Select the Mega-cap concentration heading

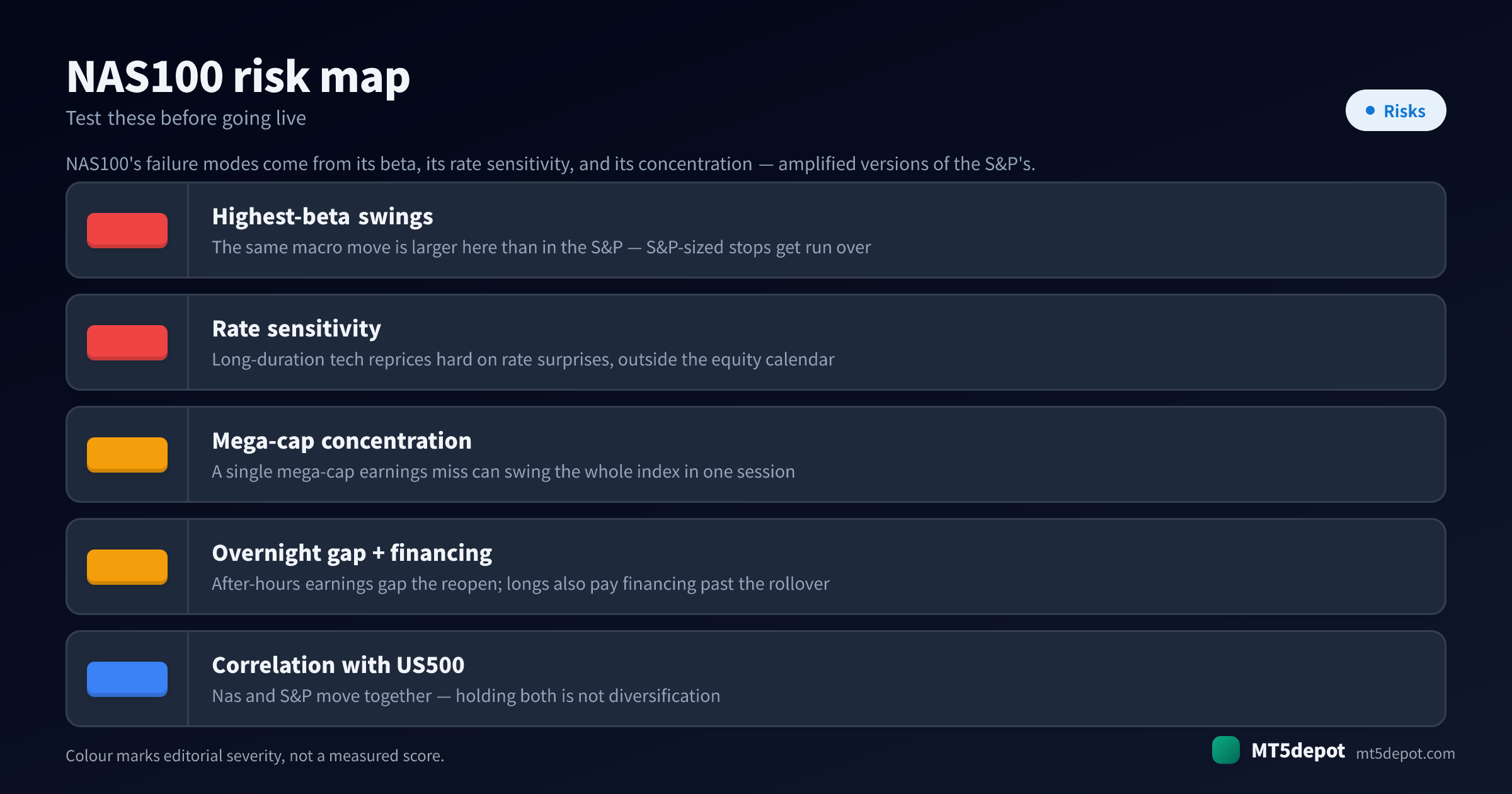[342, 441]
